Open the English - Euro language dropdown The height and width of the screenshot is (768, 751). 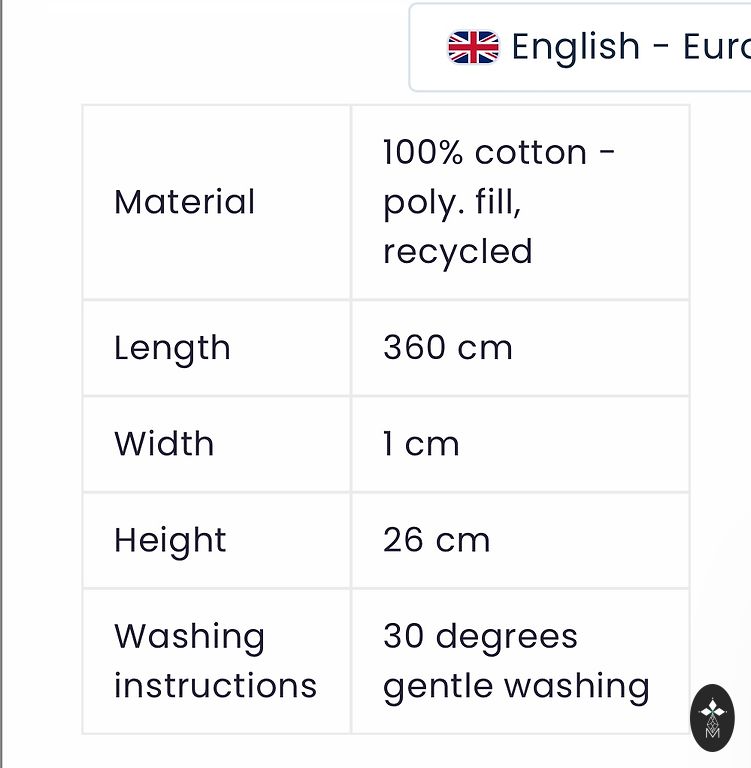[580, 47]
